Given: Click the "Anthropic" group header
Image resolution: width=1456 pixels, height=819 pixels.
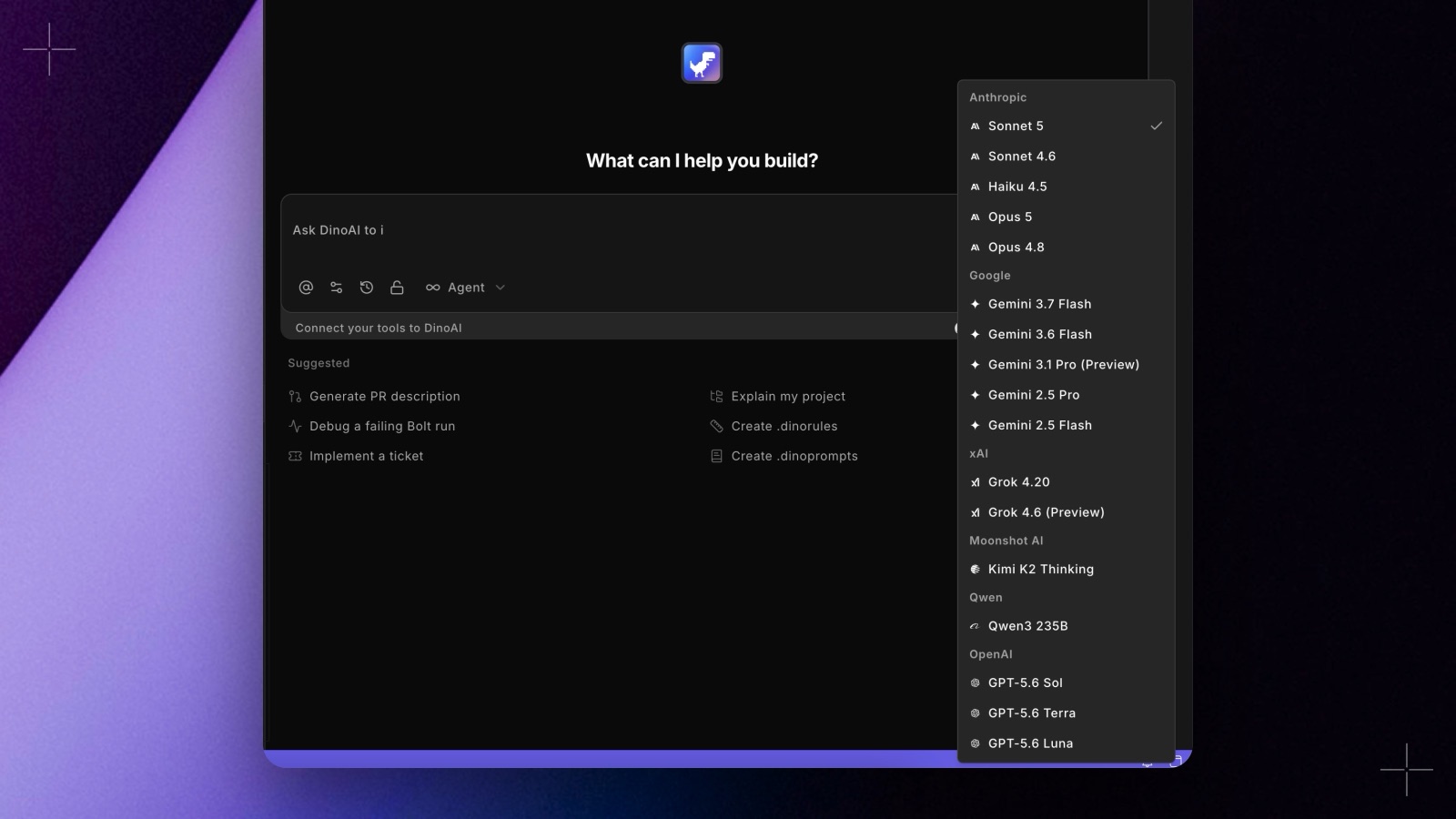Looking at the screenshot, I should pyautogui.click(x=997, y=97).
